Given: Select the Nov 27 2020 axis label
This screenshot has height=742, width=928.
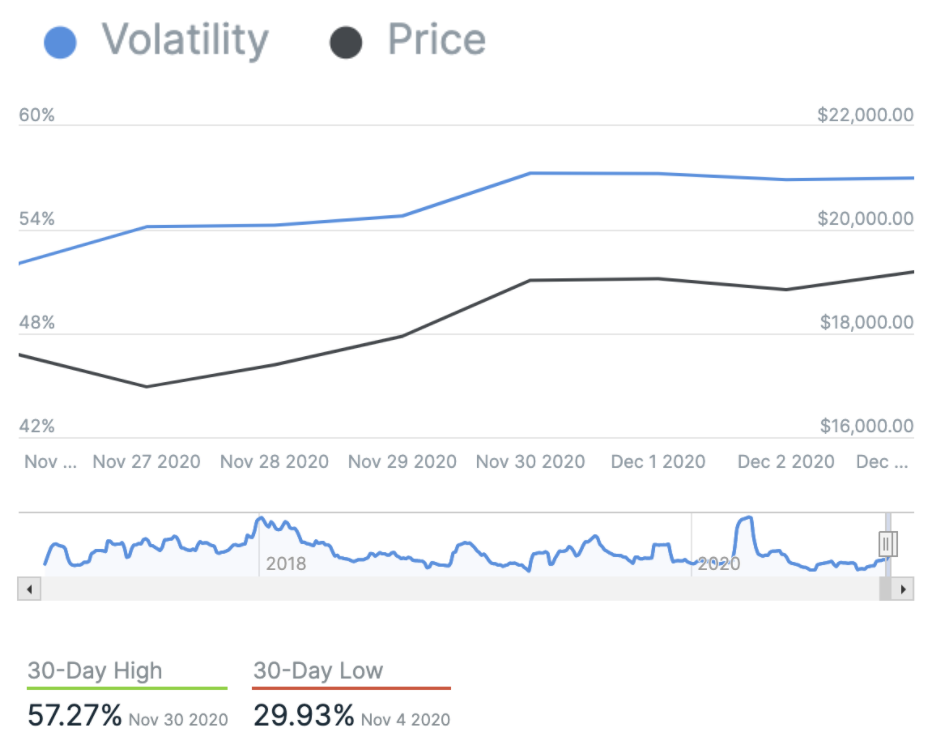Looking at the screenshot, I should [146, 462].
